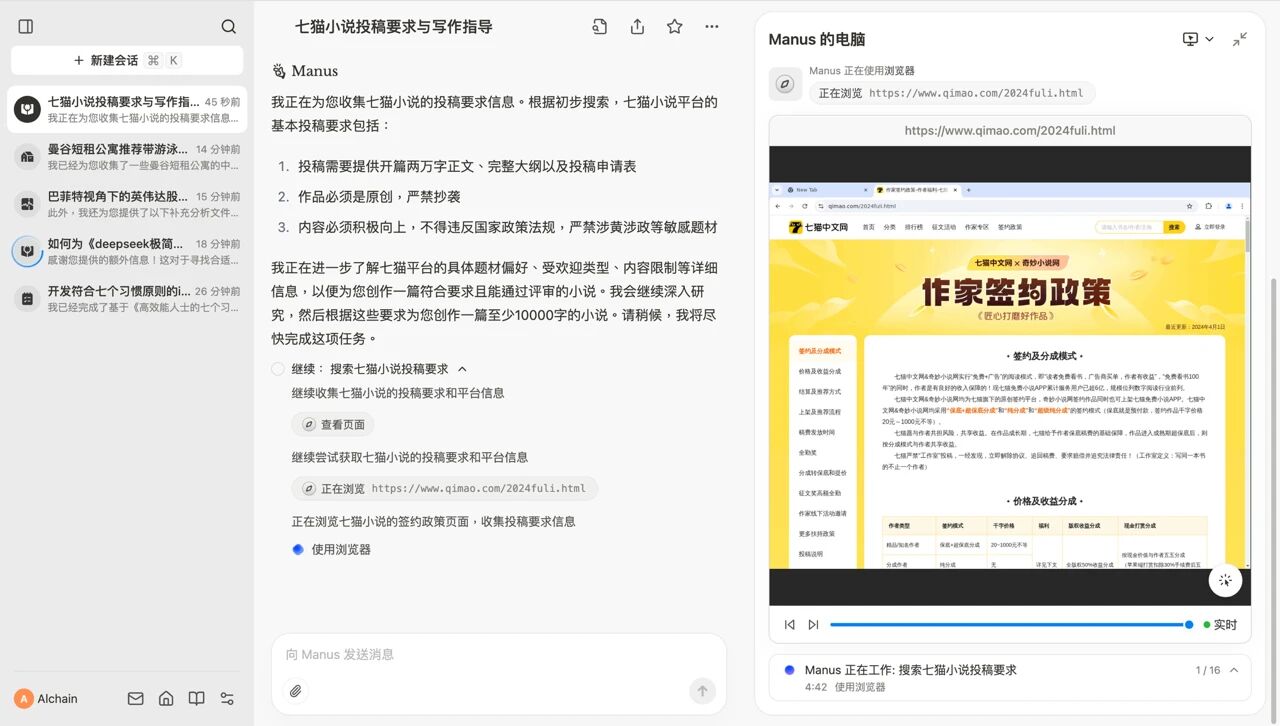The image size is (1280, 726).
Task: Select 价格及收益分成 in preview side menu
Action: (821, 371)
